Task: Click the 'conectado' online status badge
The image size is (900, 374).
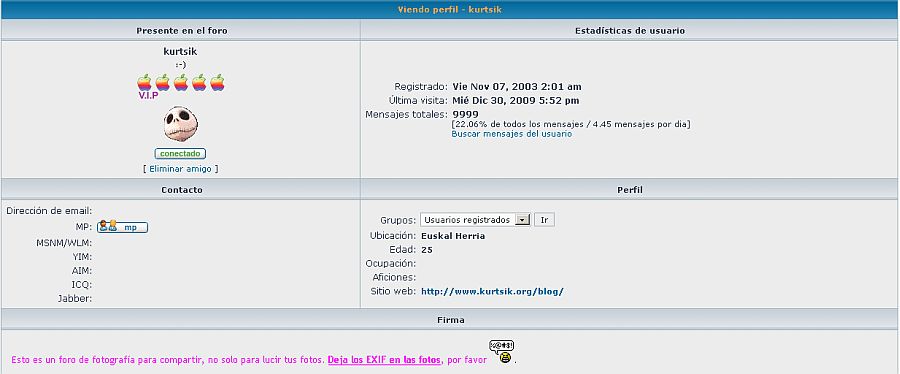Action: pyautogui.click(x=180, y=154)
